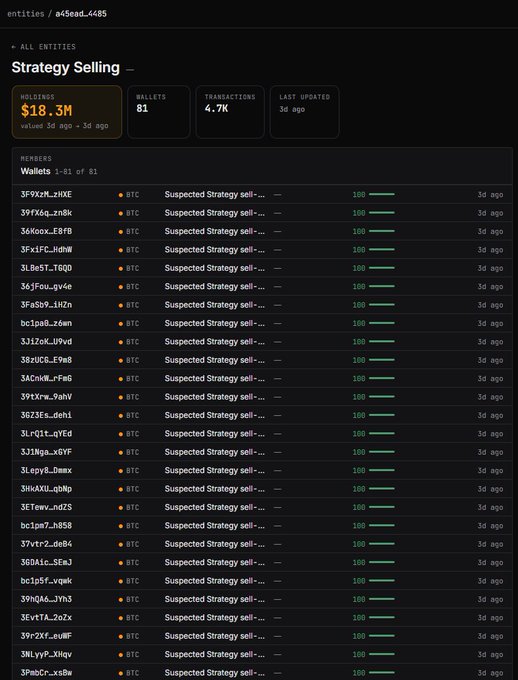The width and height of the screenshot is (518, 680).
Task: Open wallet 3HkAXU…qbNp
Action: [x=46, y=489]
